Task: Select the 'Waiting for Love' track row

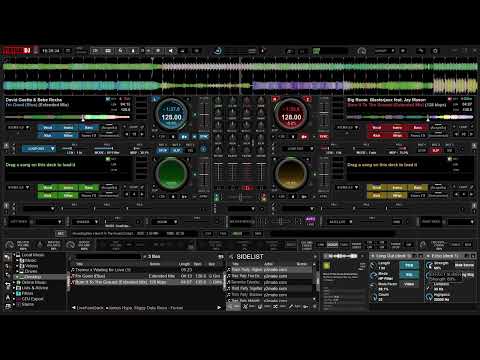Action: click(x=147, y=270)
